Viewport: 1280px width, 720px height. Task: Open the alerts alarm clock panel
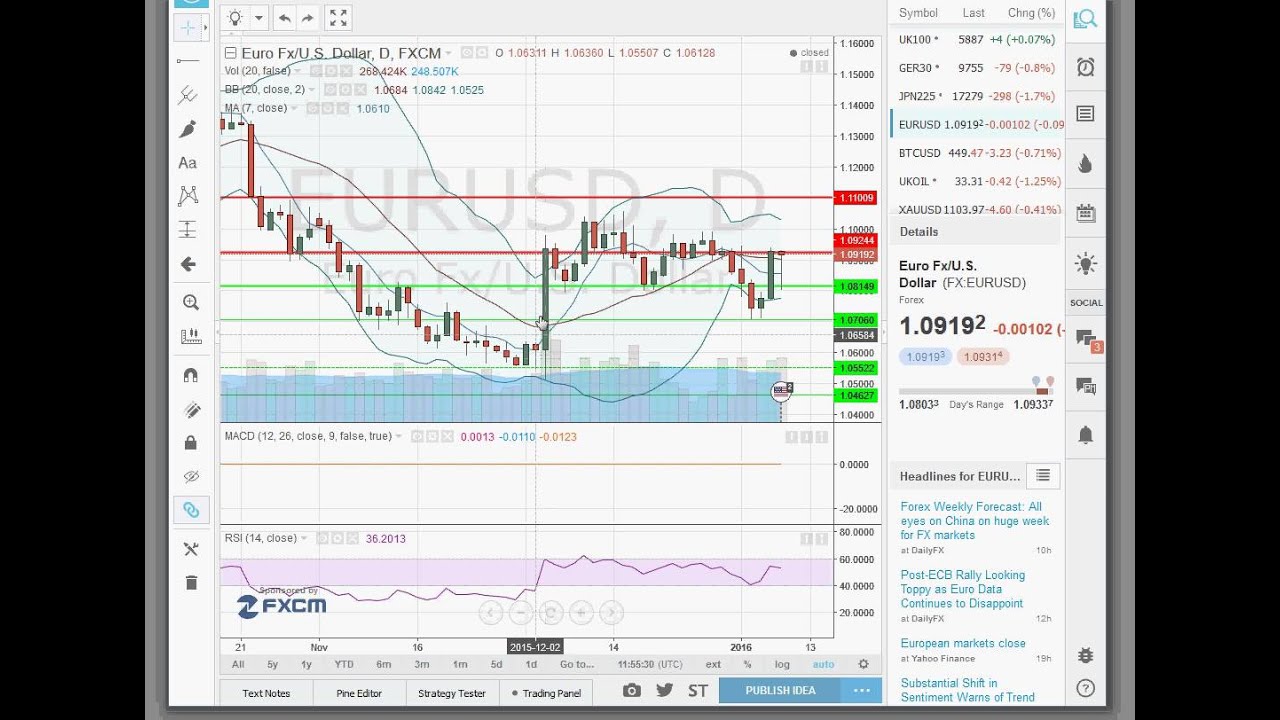click(x=1085, y=66)
